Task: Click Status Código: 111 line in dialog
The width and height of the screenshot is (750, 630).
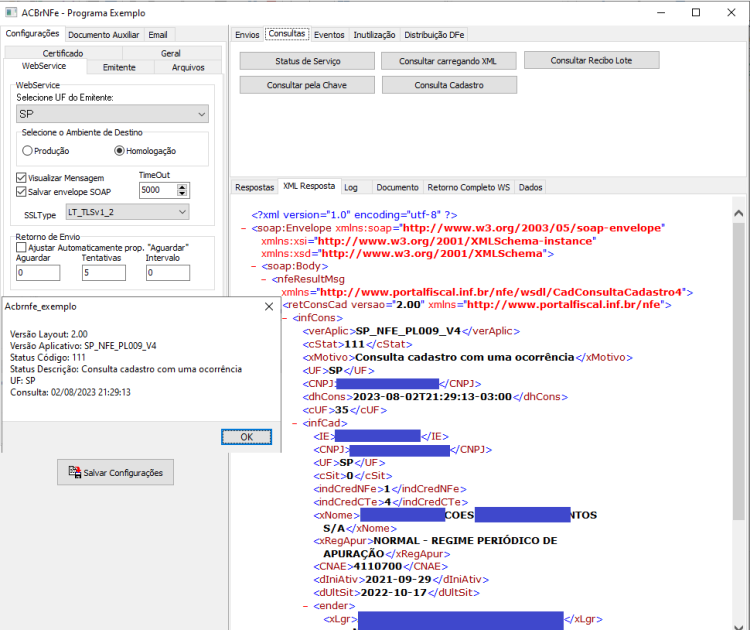Action: [x=48, y=357]
